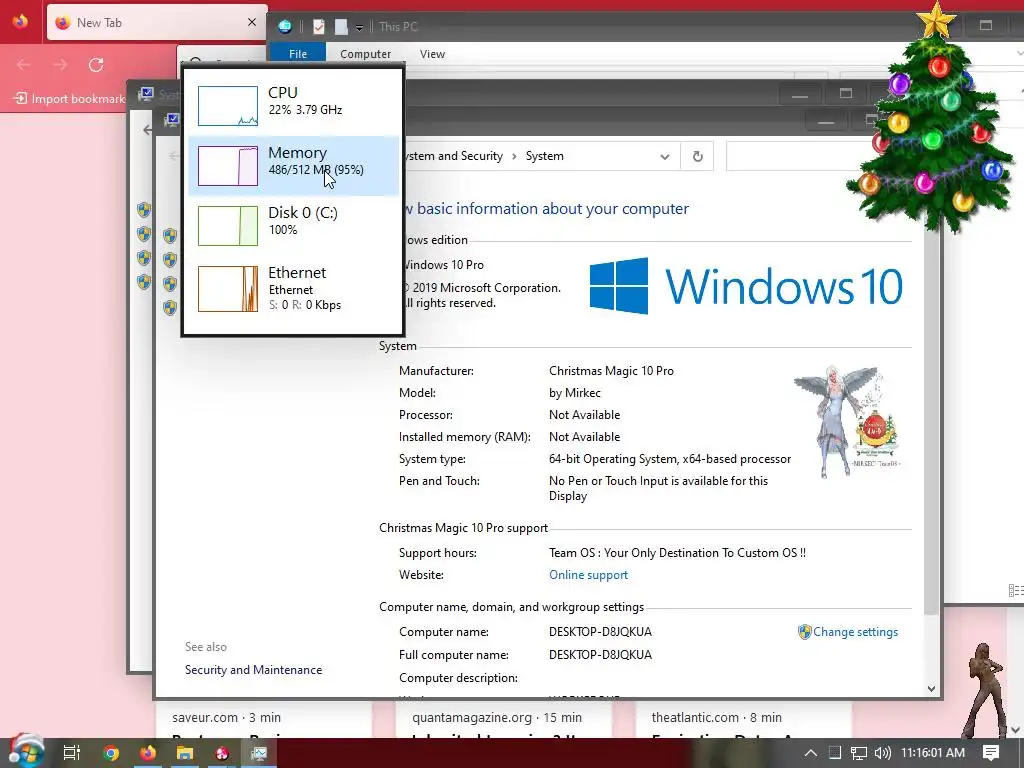Screen dimensions: 1024x768
Task: Click Import bookmarks in Firefox toolbar
Action: 69,99
